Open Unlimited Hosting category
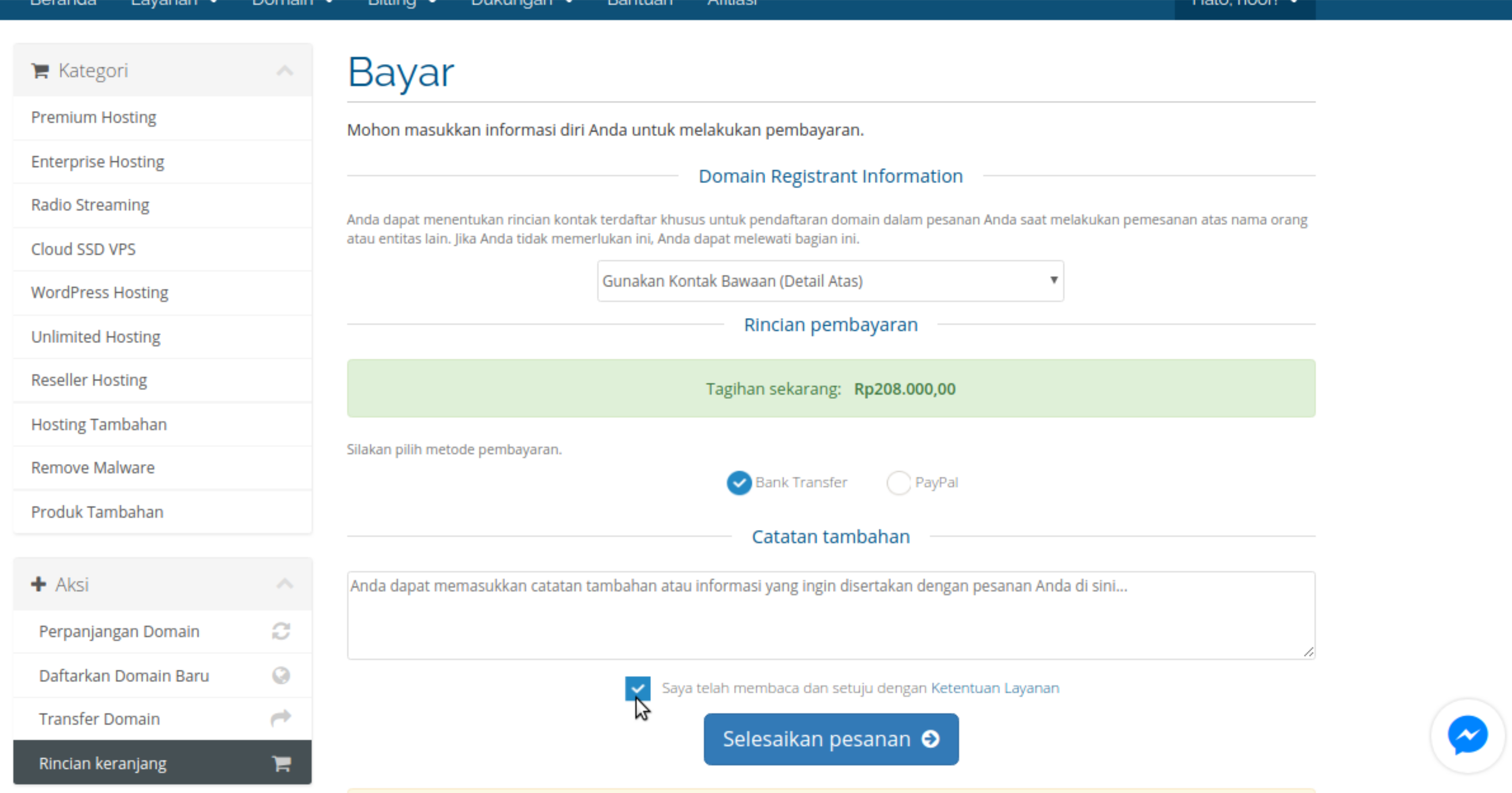Image resolution: width=1512 pixels, height=793 pixels. pos(163,337)
